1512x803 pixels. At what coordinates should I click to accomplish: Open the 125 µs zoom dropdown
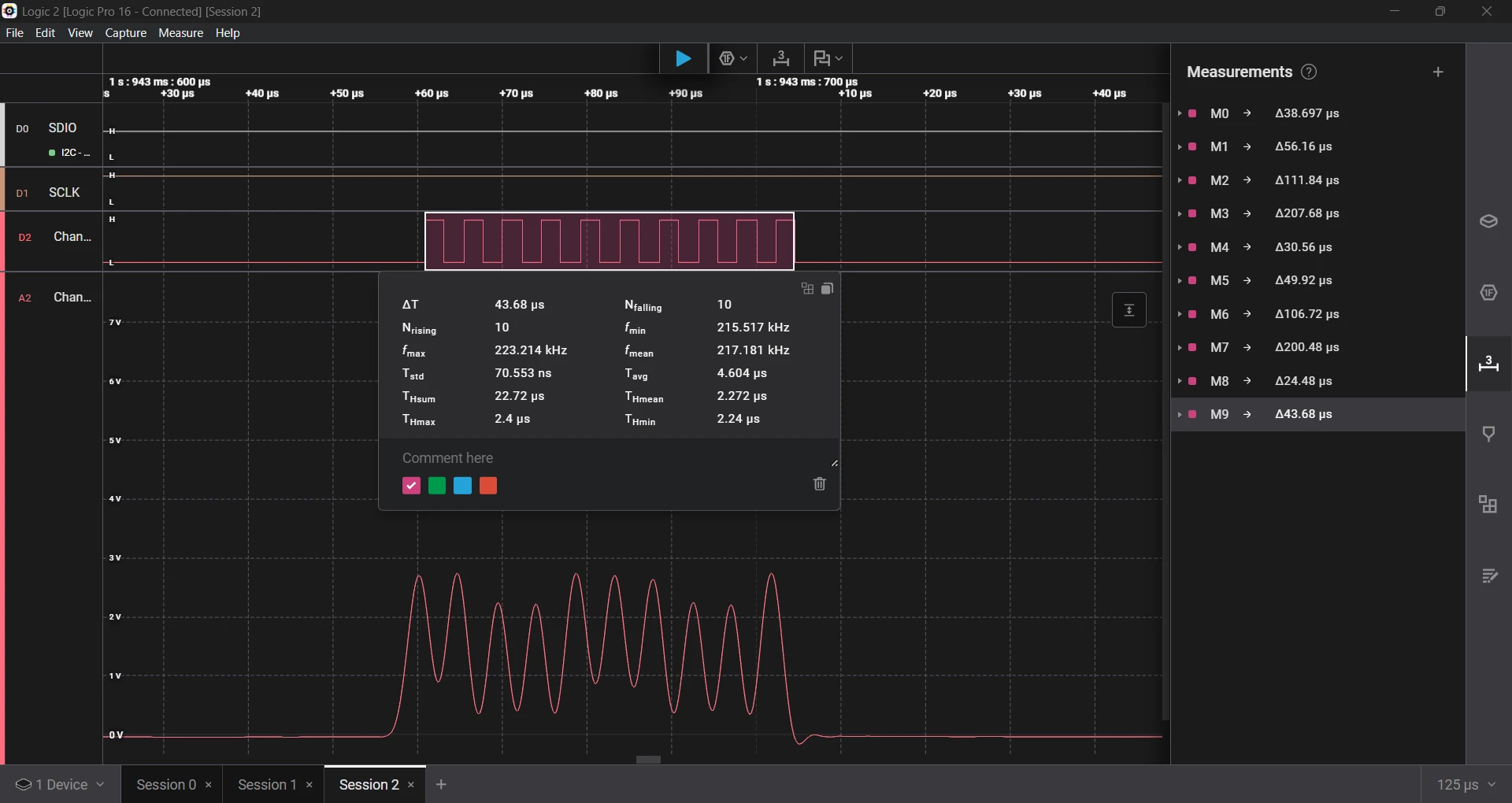pos(1466,785)
